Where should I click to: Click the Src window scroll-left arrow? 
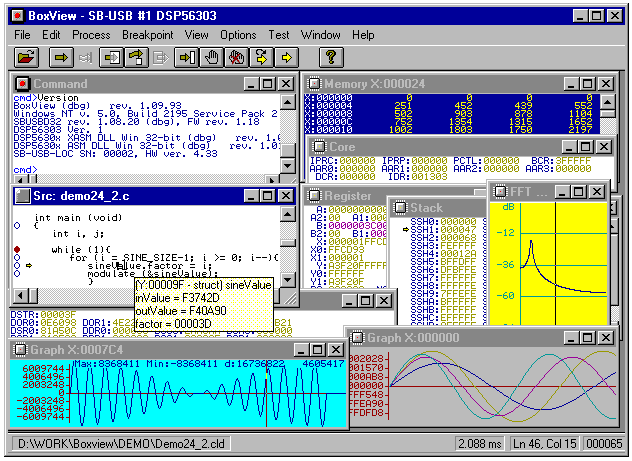pos(20,296)
